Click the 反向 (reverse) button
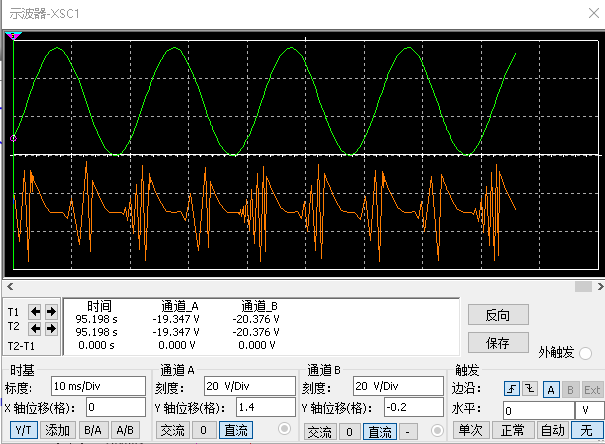 tap(498, 315)
